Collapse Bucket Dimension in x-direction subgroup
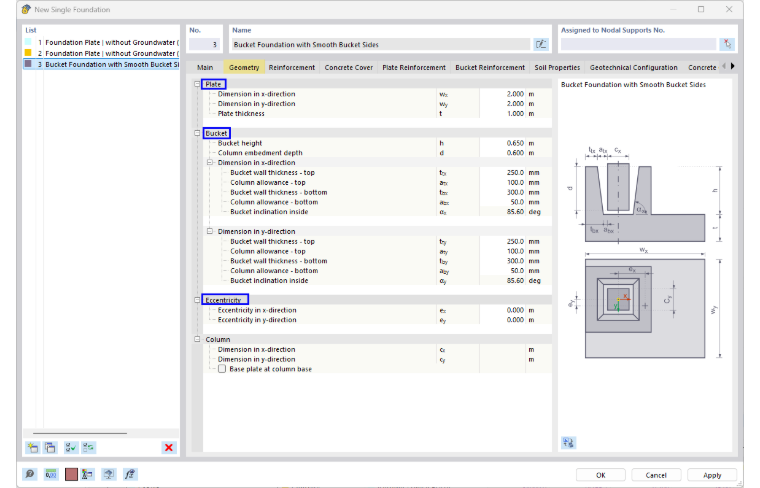The image size is (760, 488). click(x=210, y=162)
